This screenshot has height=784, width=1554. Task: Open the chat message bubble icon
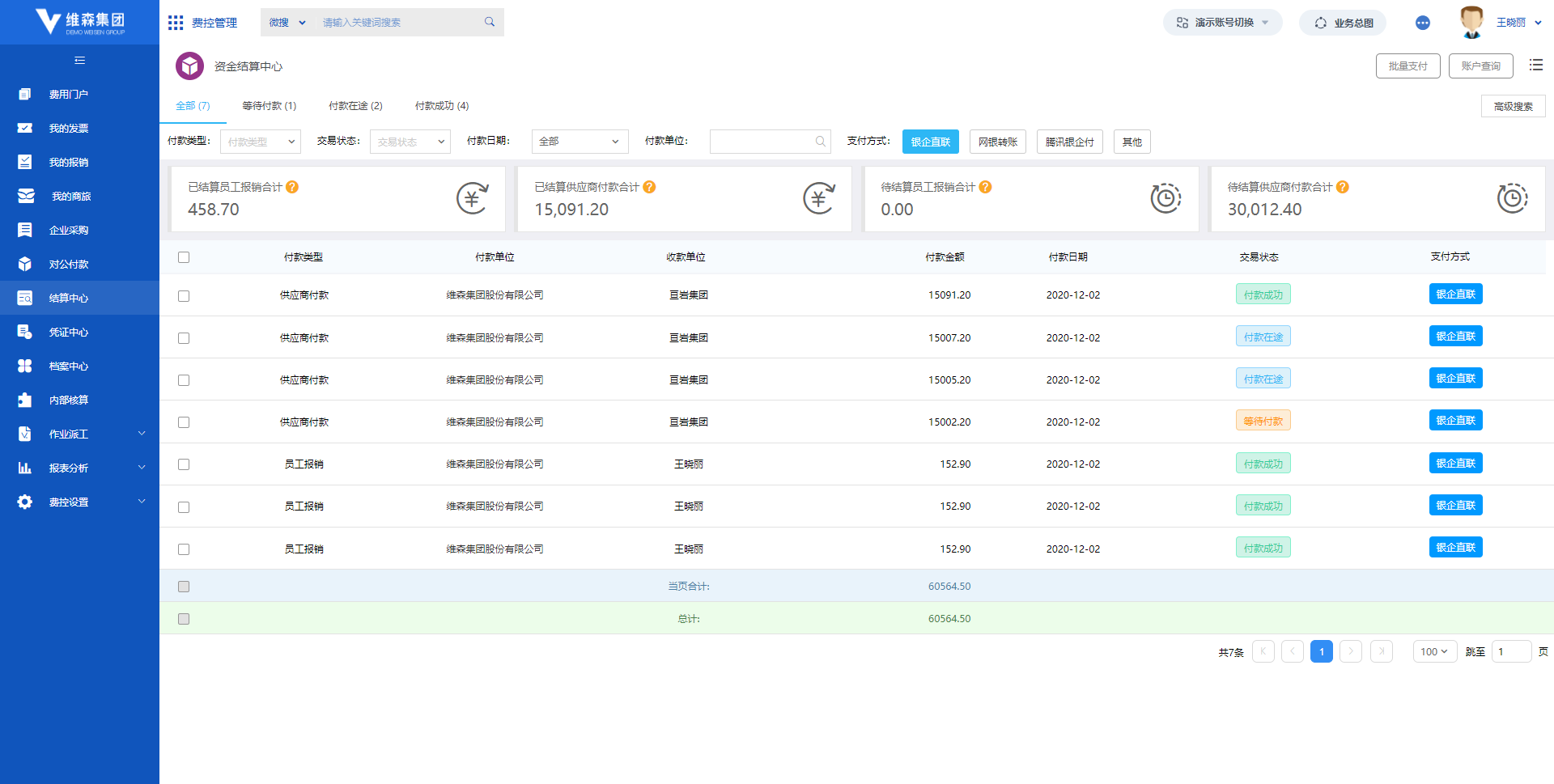click(x=1422, y=23)
